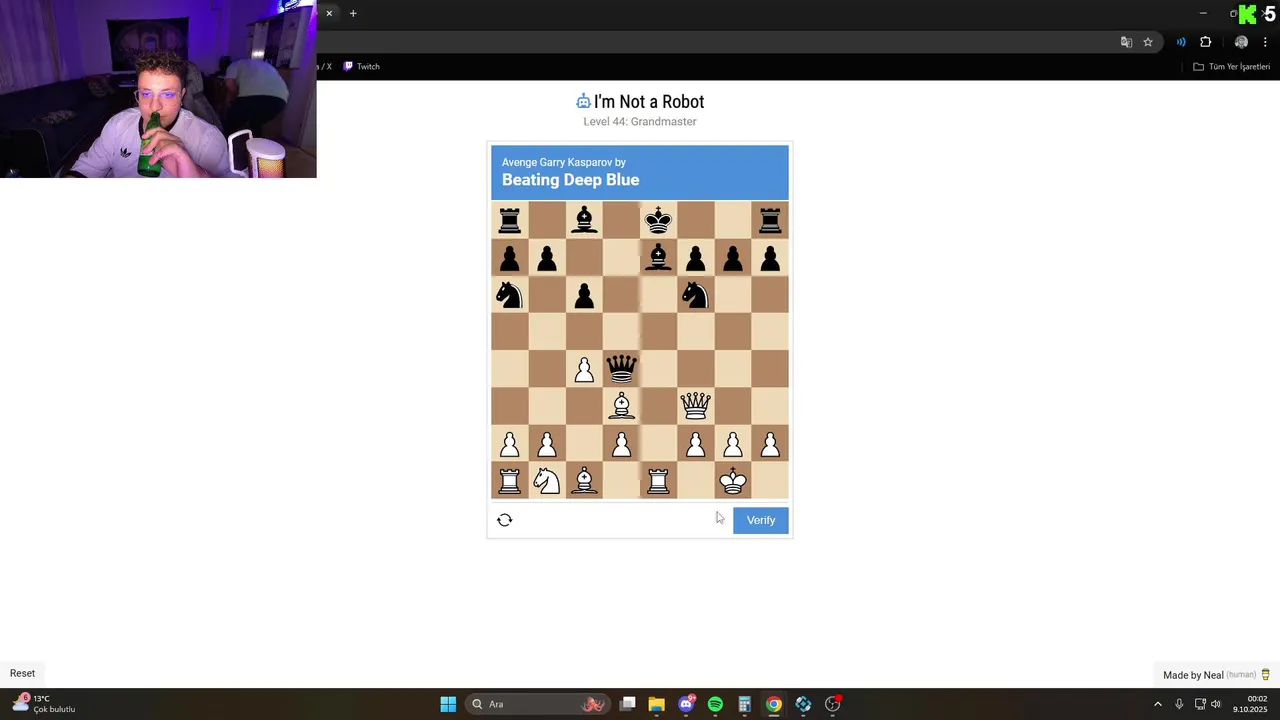Select the white pawn on a2
This screenshot has height=720, width=1280.
(510, 443)
